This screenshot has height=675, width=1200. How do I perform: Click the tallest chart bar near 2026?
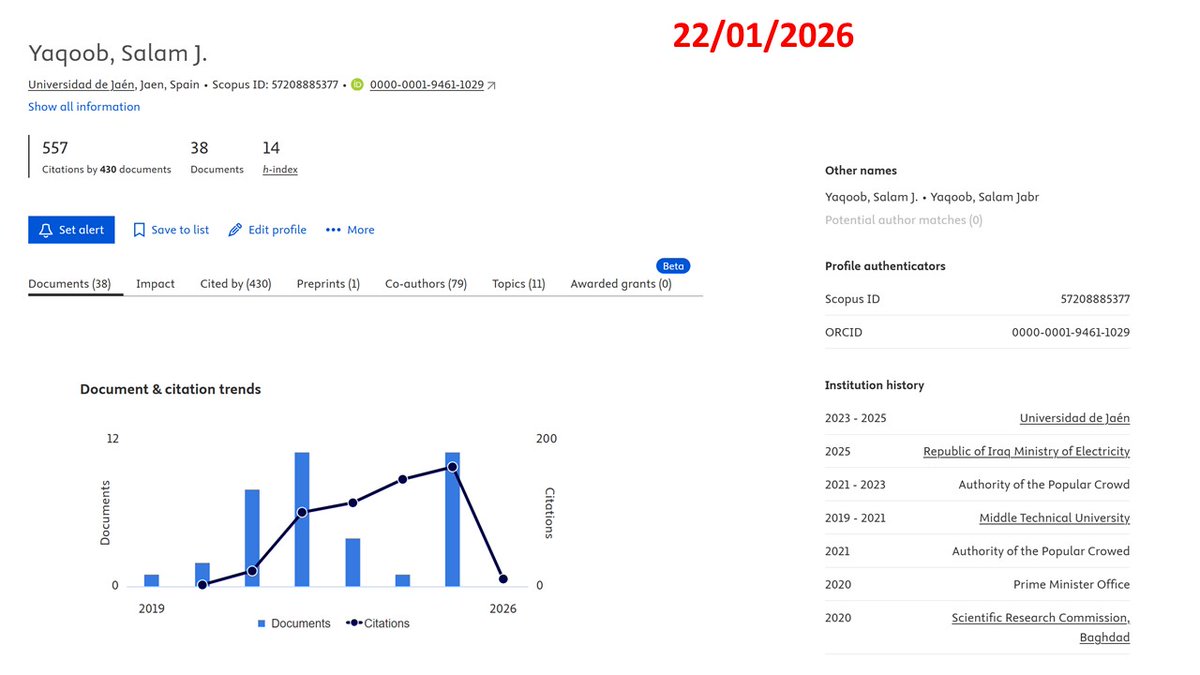click(452, 519)
